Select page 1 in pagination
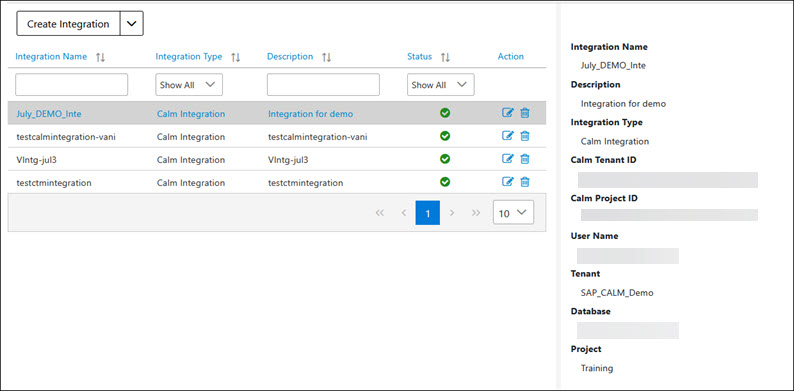 [x=428, y=213]
